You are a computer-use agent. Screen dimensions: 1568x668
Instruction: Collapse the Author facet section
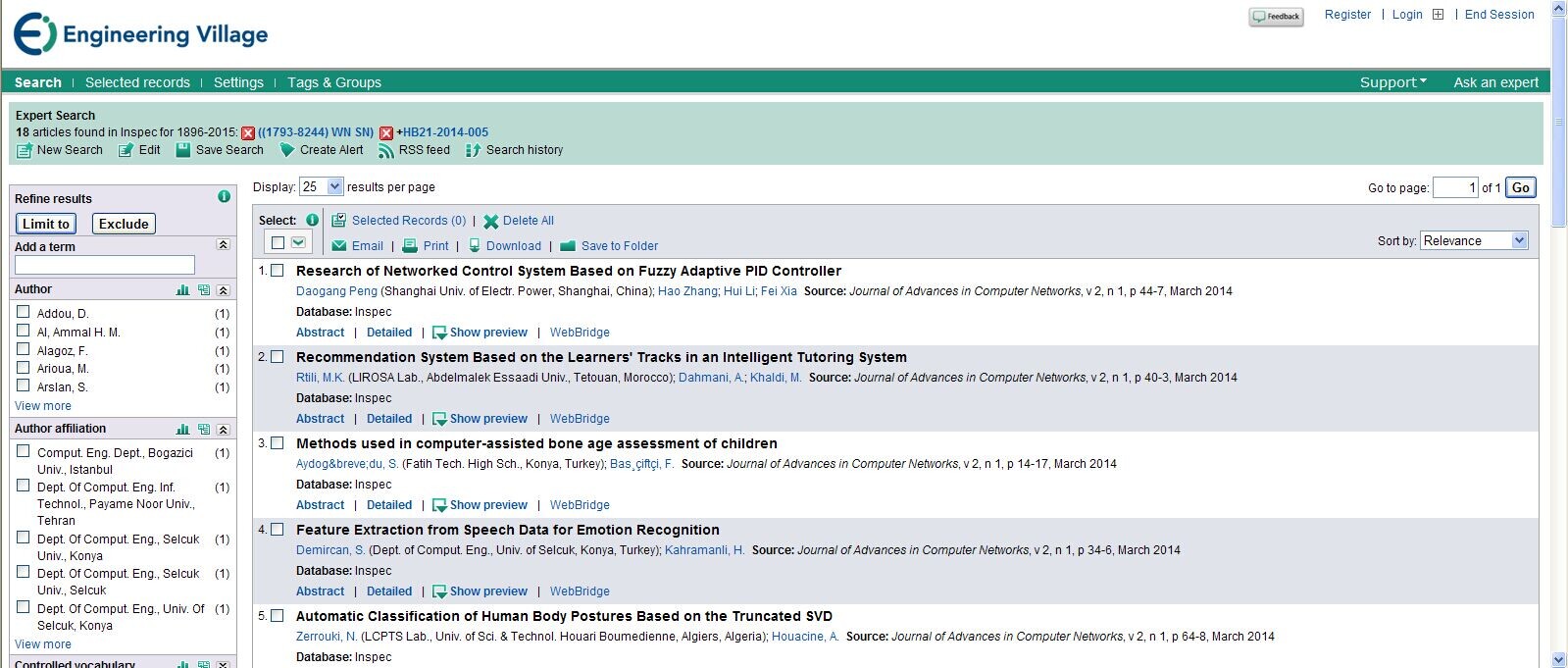(224, 290)
